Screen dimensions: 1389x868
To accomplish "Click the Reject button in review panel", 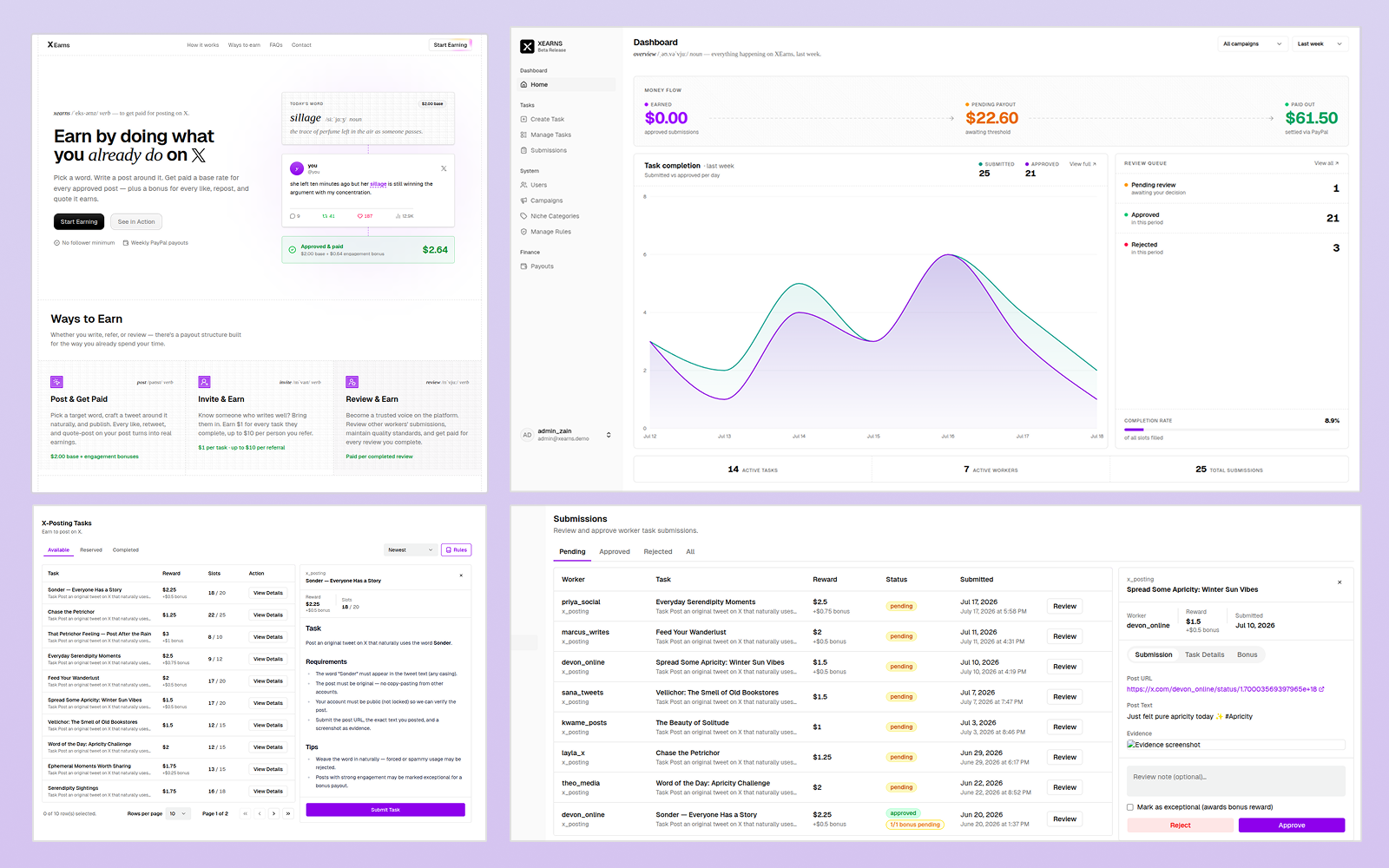I will 1181,825.
